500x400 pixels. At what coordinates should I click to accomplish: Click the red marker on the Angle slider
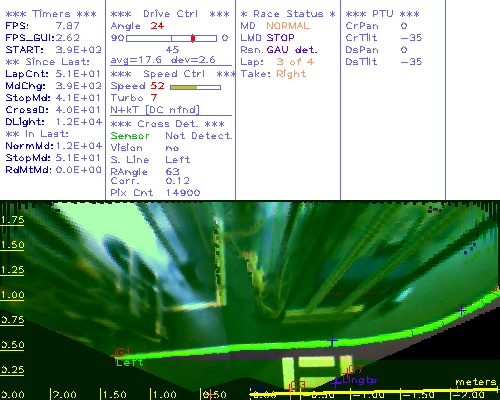(x=193, y=38)
